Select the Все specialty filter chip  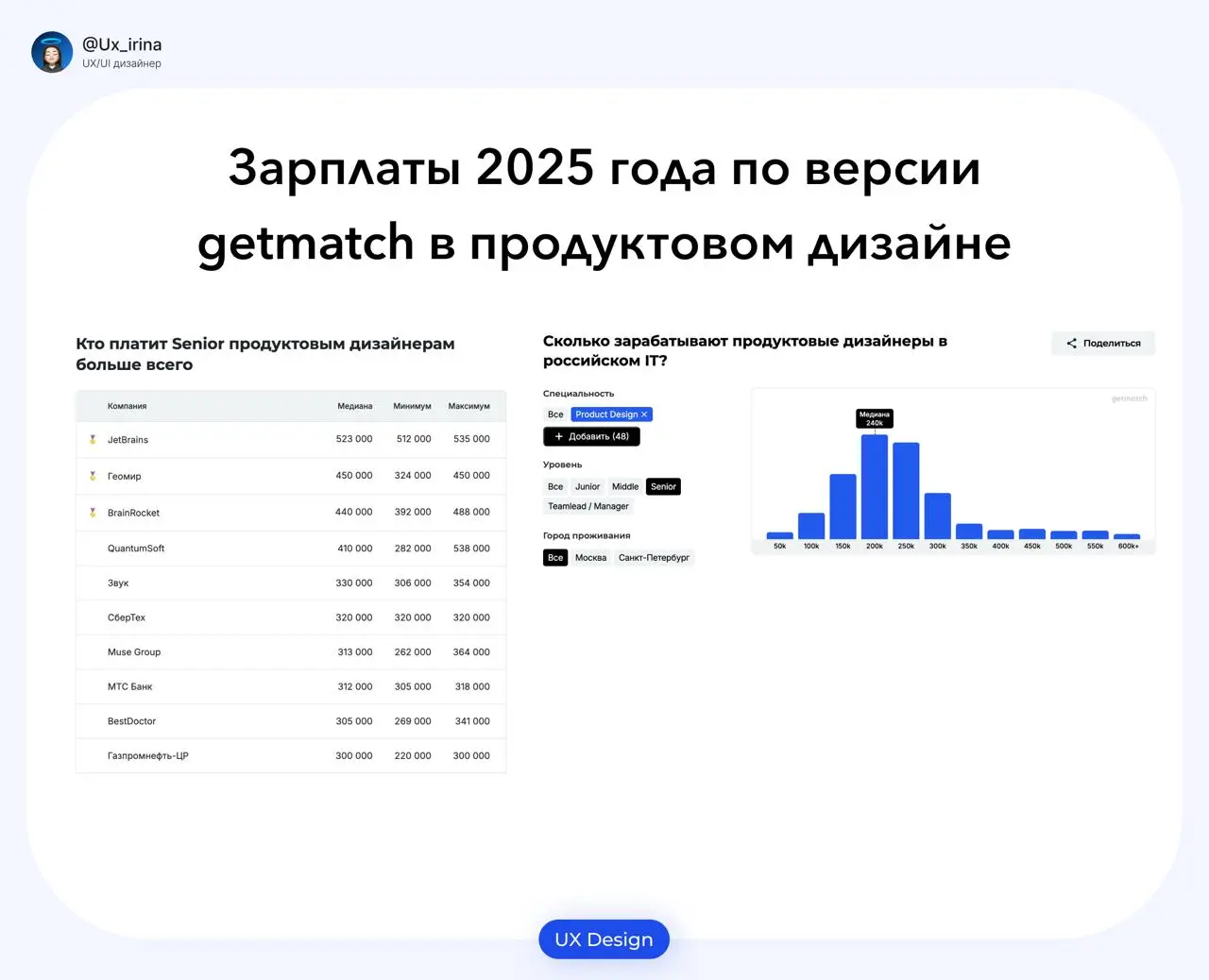pyautogui.click(x=555, y=414)
